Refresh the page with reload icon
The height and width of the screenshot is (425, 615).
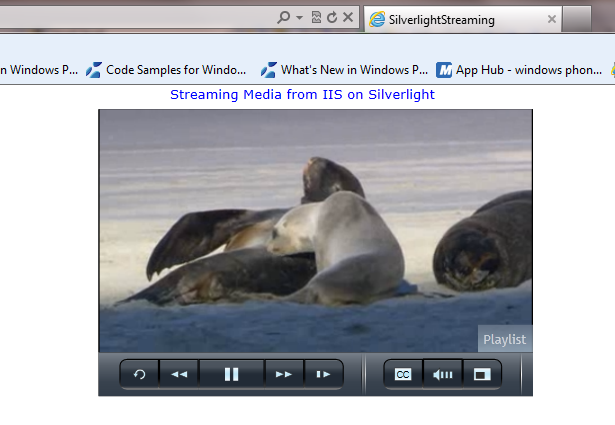(331, 18)
